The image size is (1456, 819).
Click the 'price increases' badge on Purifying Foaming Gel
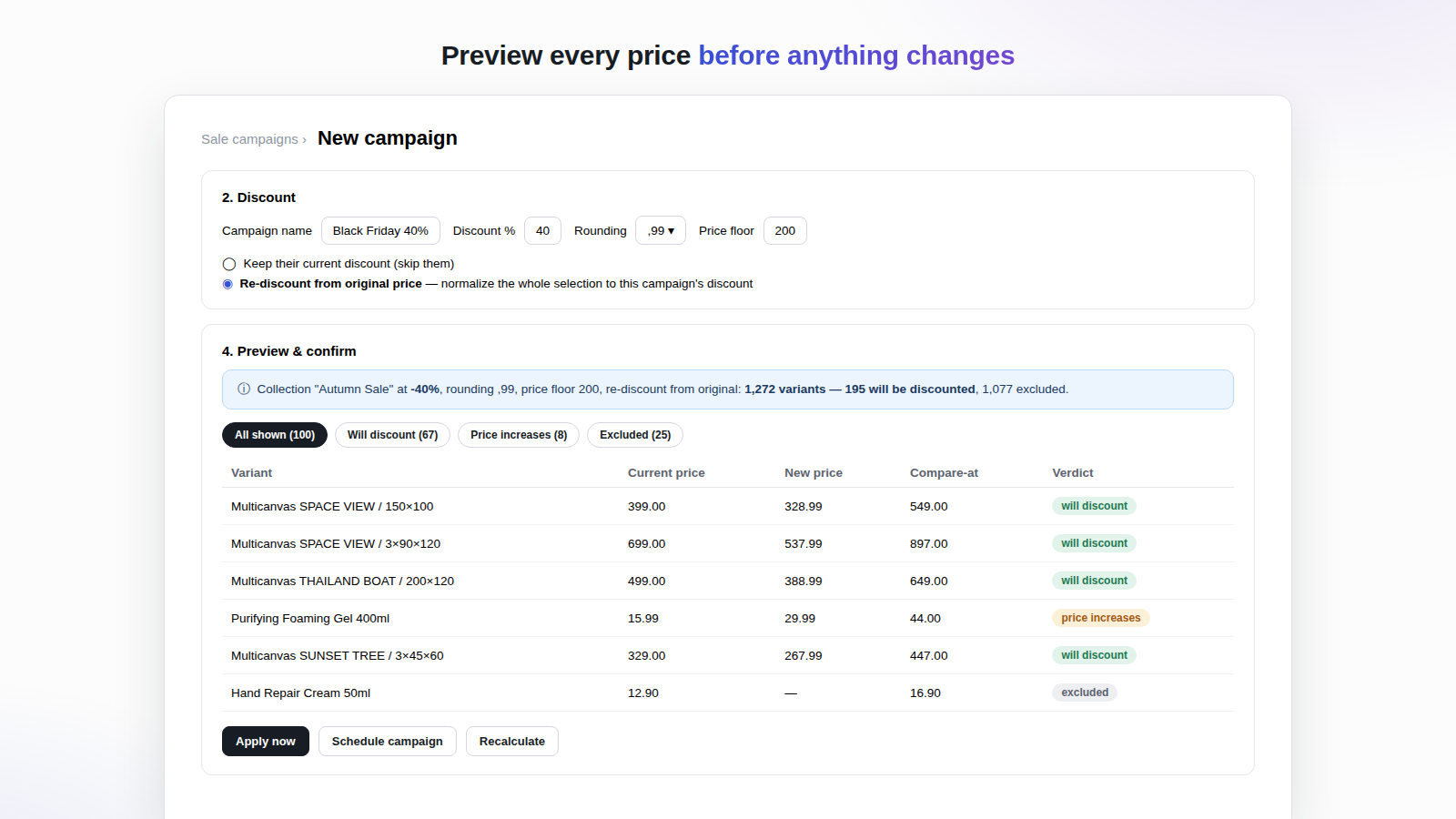1100,618
